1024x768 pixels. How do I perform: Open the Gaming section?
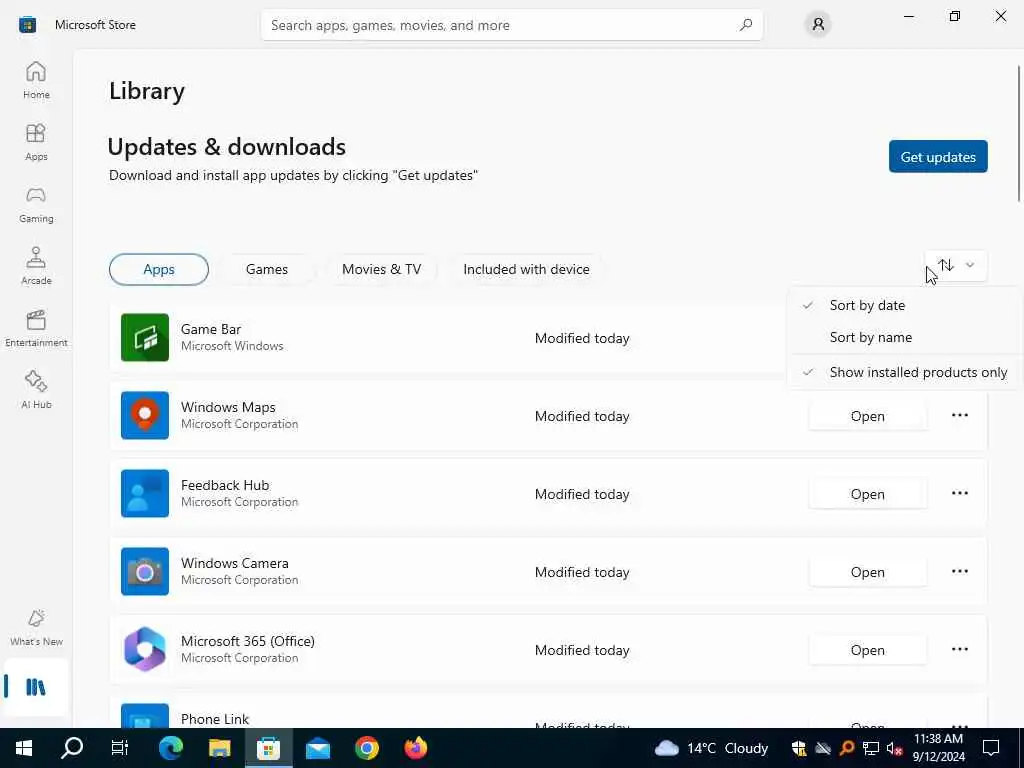point(36,204)
